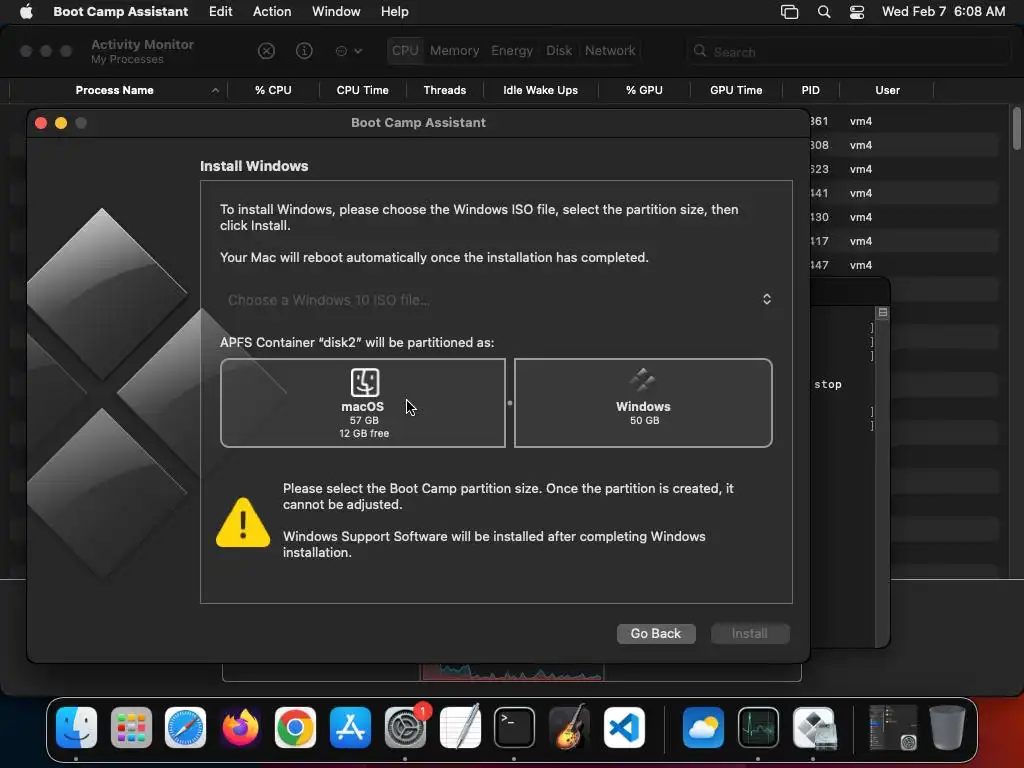Click Boot Camp Assistant icon in the Dock
This screenshot has height=768, width=1024.
[x=813, y=727]
